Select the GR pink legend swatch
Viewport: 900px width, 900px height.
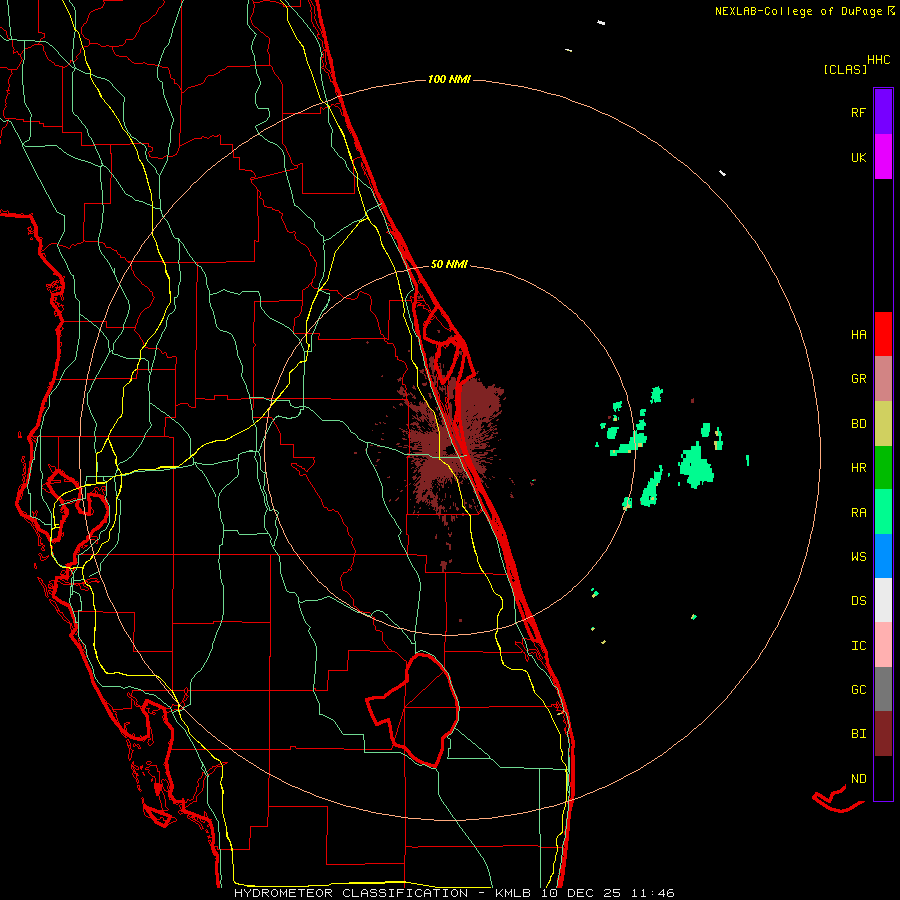pyautogui.click(x=883, y=379)
